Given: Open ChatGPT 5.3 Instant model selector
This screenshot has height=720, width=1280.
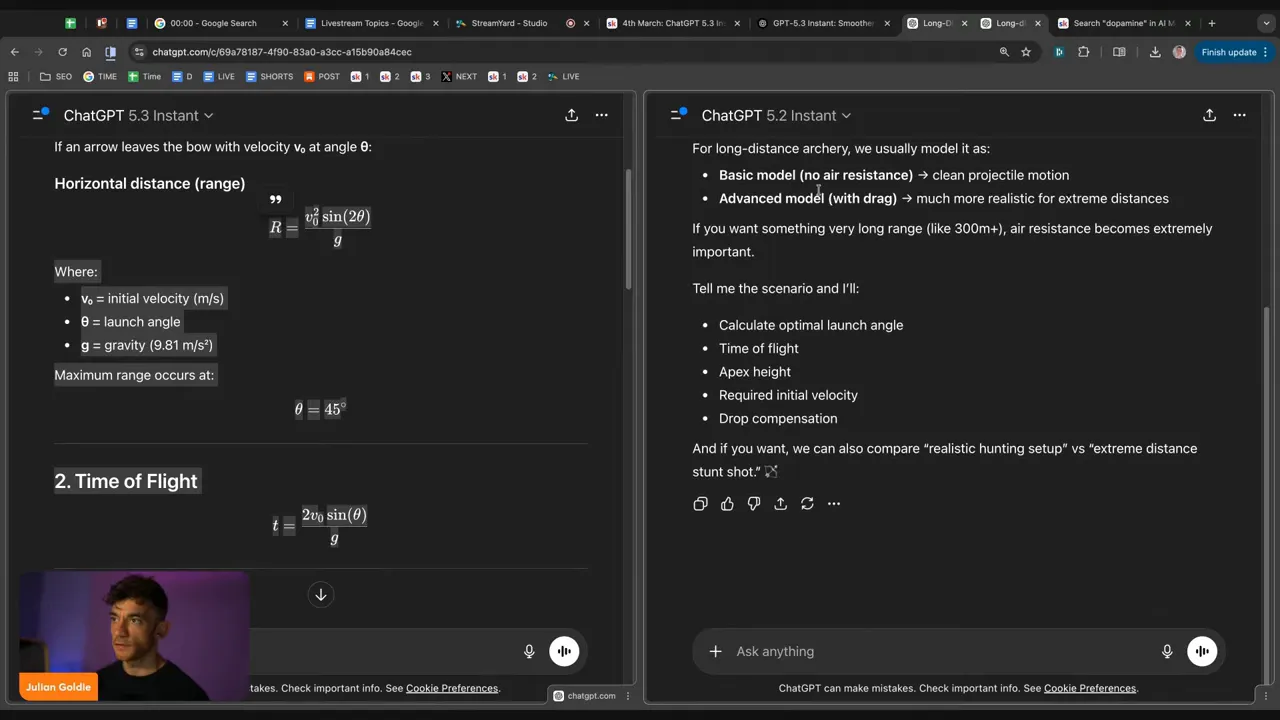Looking at the screenshot, I should [138, 115].
